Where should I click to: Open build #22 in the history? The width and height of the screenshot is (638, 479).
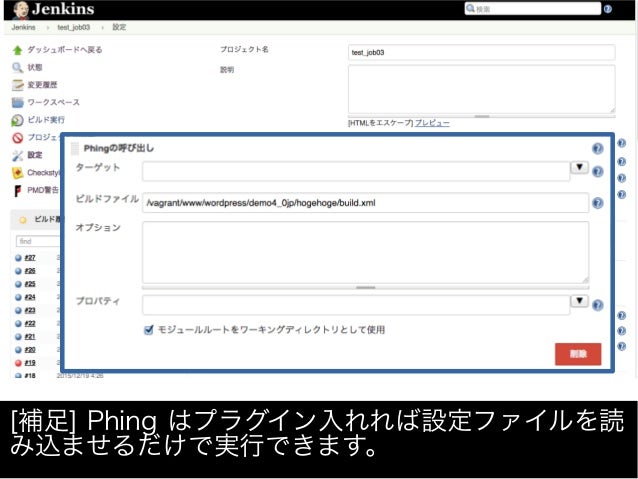(x=30, y=323)
